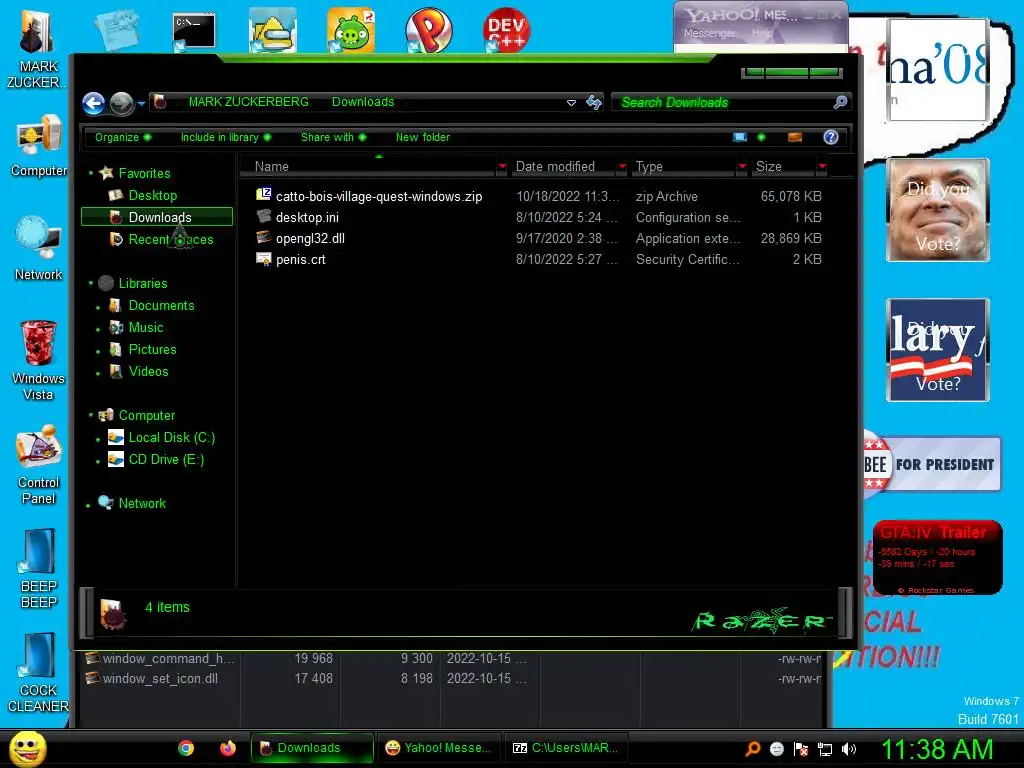Image resolution: width=1024 pixels, height=768 pixels.
Task: Click the zip archive icon of catto-bois file
Action: click(x=264, y=195)
